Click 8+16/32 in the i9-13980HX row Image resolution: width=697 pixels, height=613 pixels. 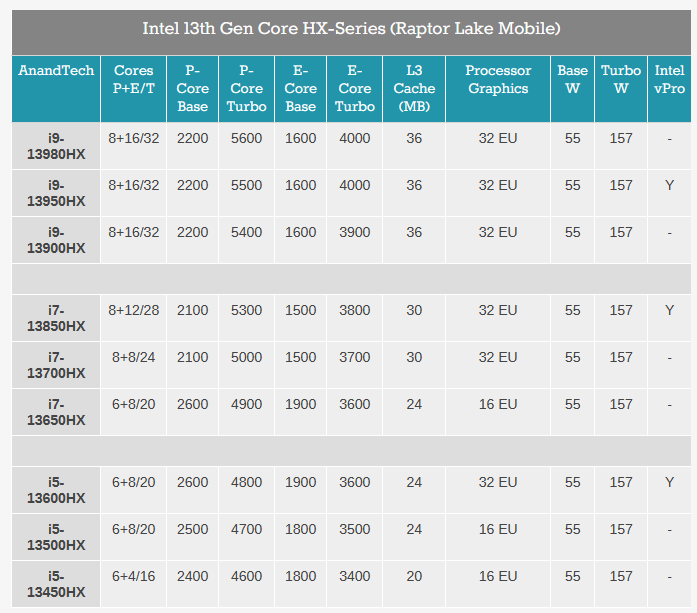coord(133,138)
